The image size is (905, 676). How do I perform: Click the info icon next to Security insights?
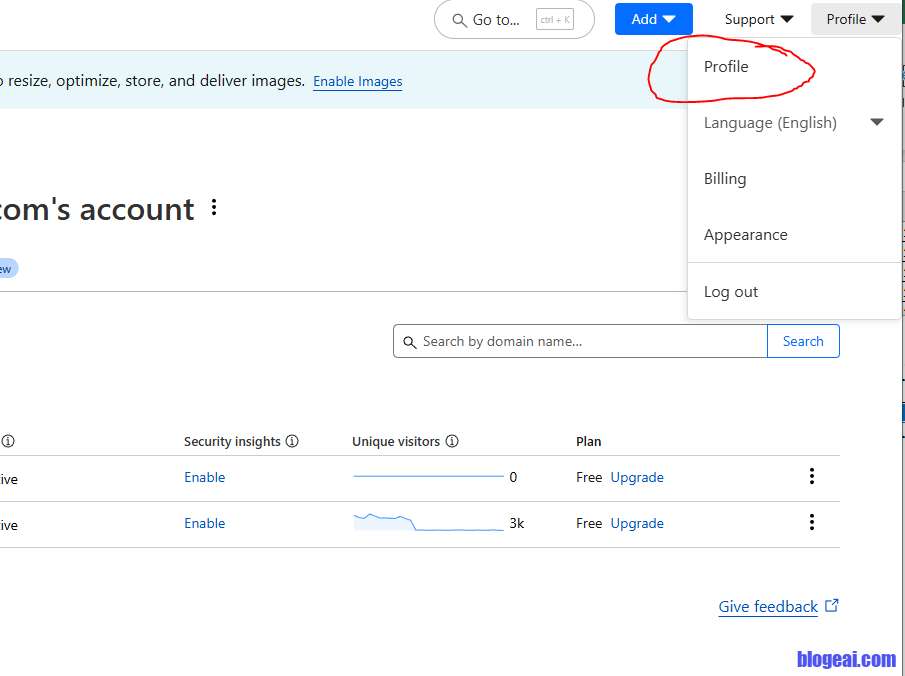(292, 441)
